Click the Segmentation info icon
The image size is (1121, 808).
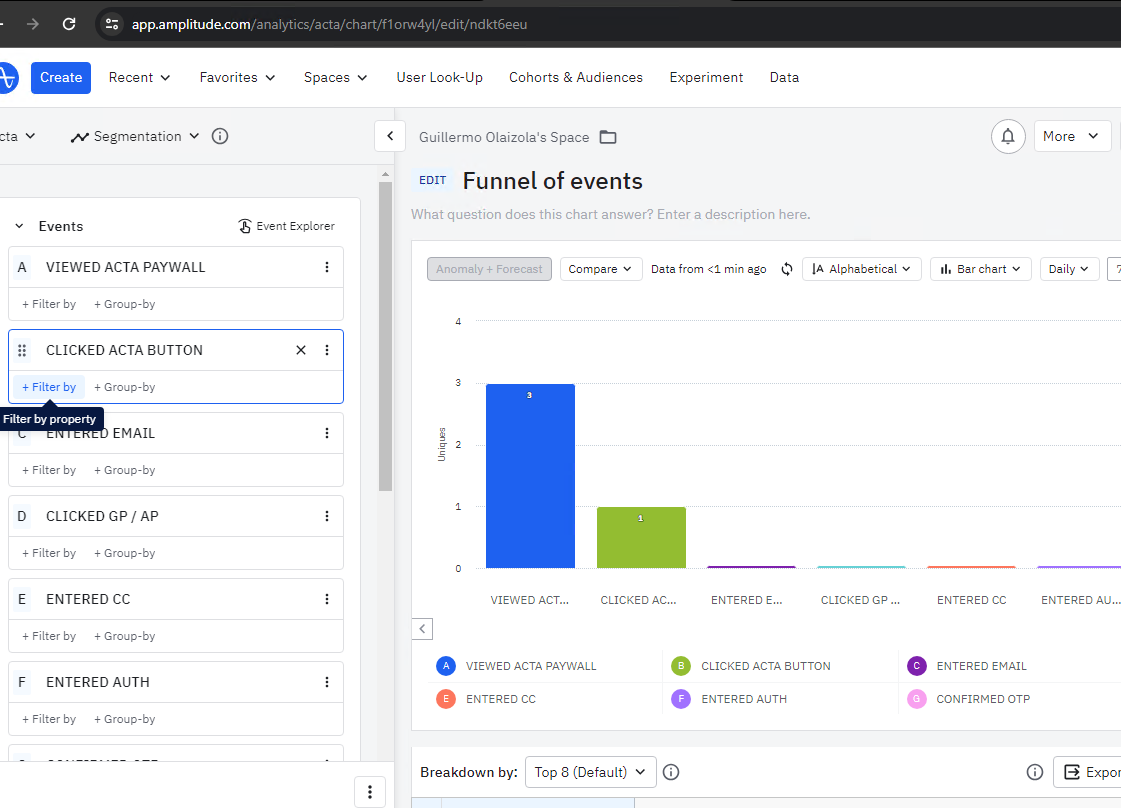(x=220, y=136)
